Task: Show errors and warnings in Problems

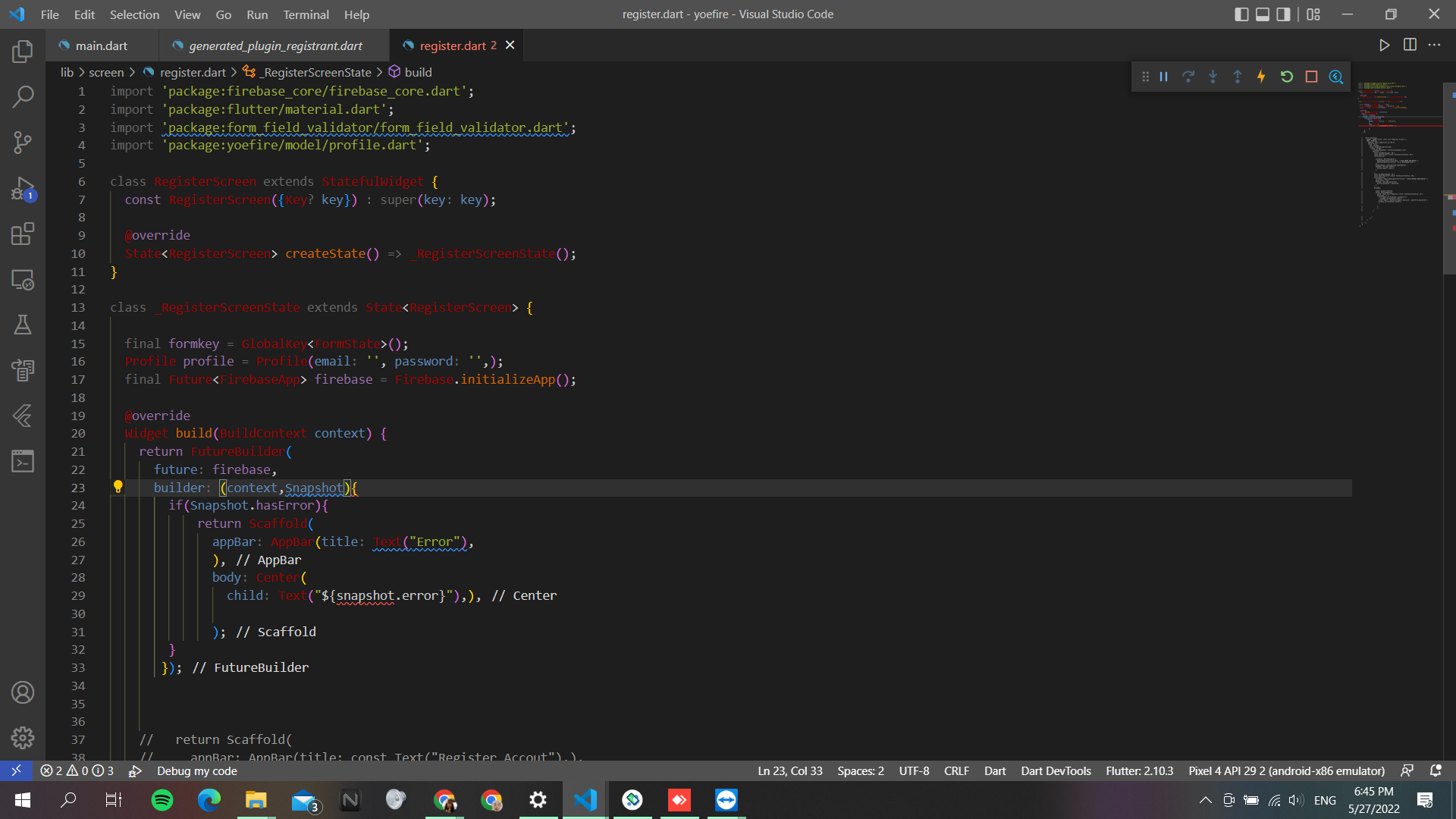Action: click(77, 770)
